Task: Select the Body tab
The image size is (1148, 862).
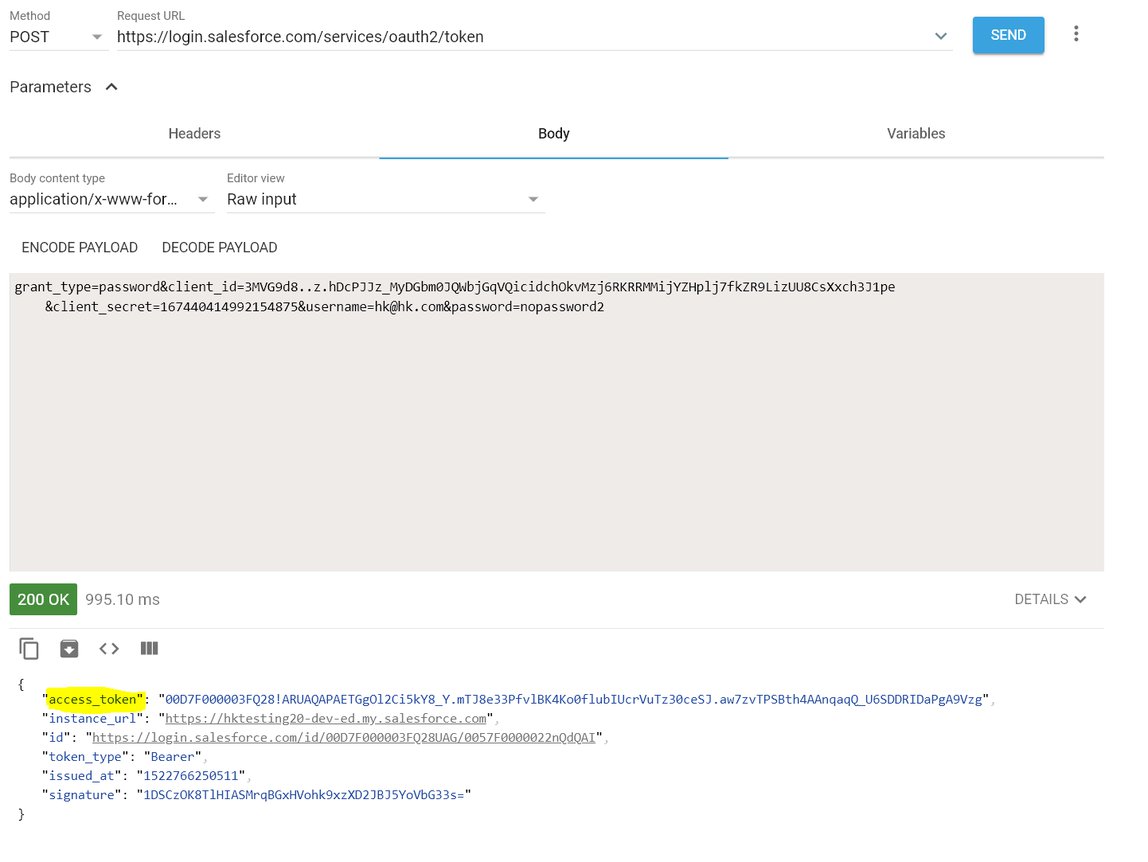Action: (x=554, y=133)
